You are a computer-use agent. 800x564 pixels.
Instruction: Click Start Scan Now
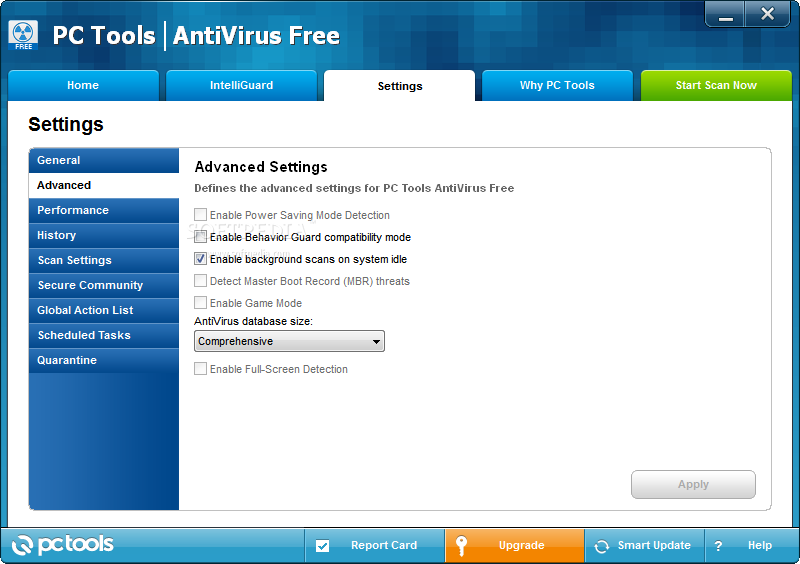716,85
